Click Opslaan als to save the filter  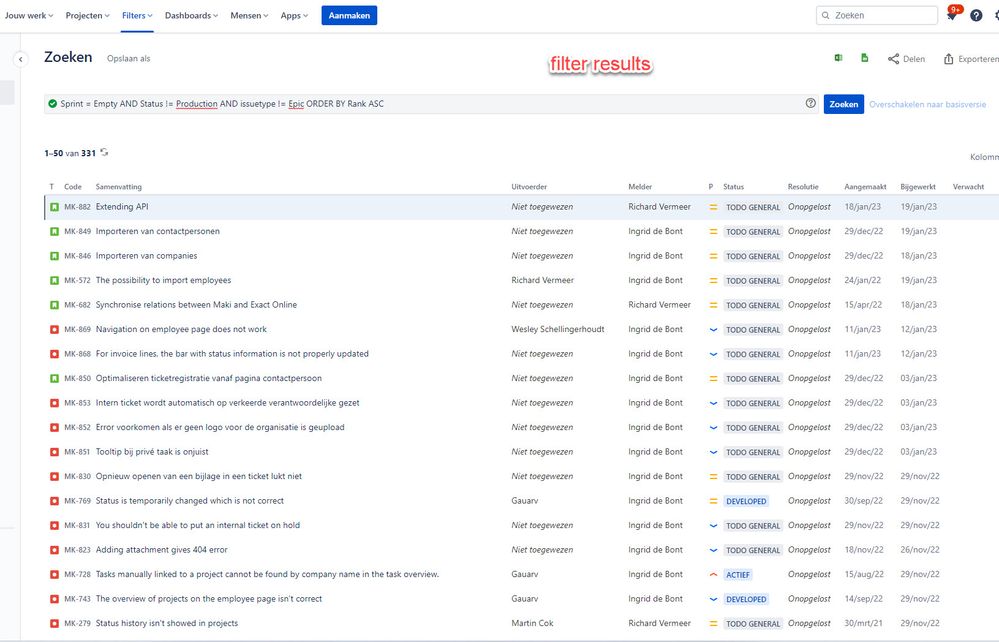point(129,58)
